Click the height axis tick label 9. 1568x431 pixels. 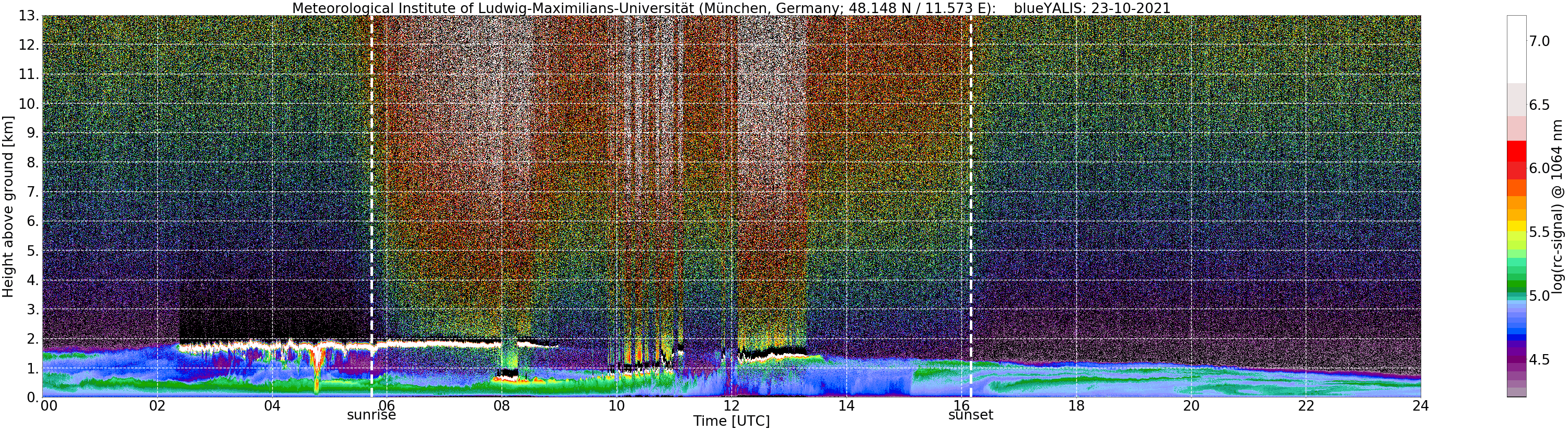point(33,133)
